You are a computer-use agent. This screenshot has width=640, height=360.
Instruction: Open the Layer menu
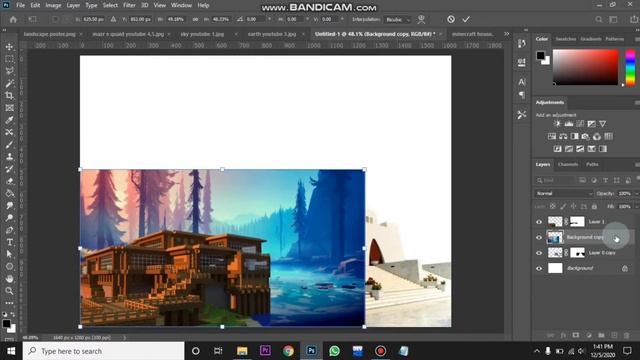click(x=73, y=5)
